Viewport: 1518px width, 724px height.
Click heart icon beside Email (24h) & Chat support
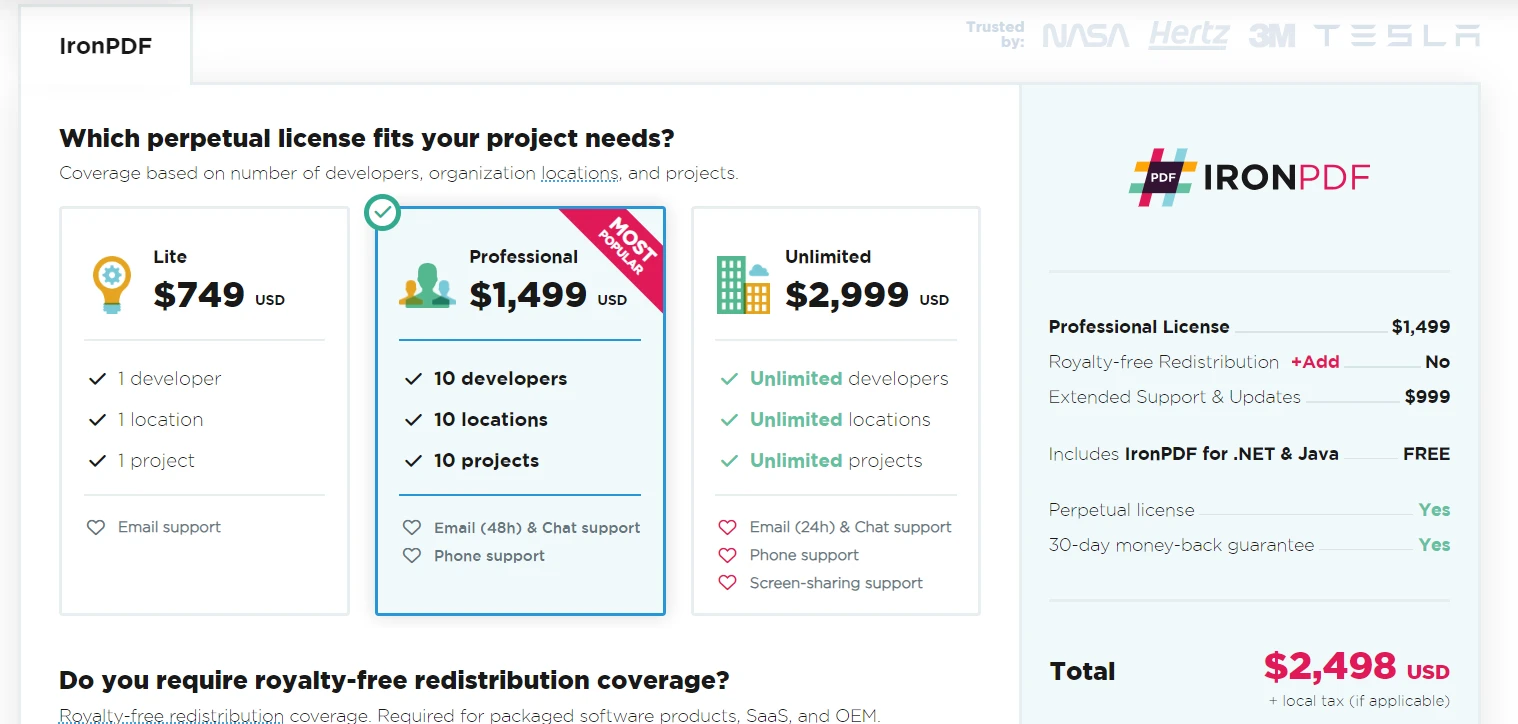point(728,527)
